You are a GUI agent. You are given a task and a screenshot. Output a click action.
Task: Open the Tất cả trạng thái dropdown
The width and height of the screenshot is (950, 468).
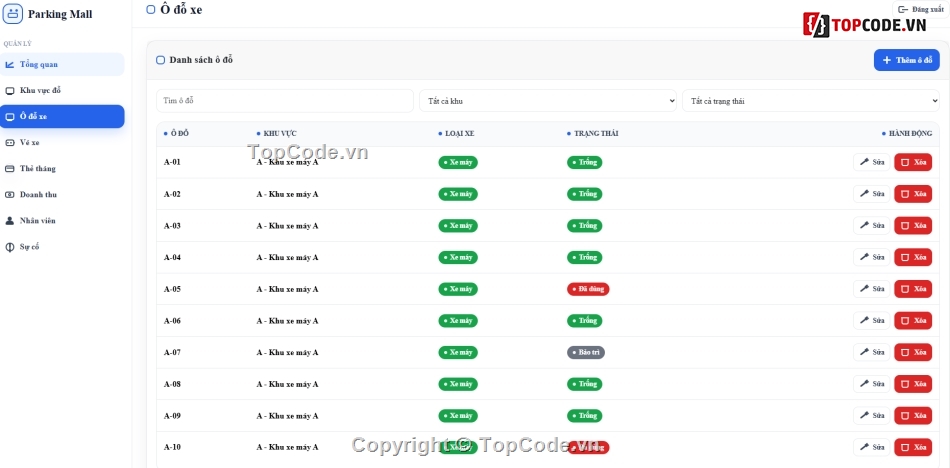pyautogui.click(x=811, y=101)
